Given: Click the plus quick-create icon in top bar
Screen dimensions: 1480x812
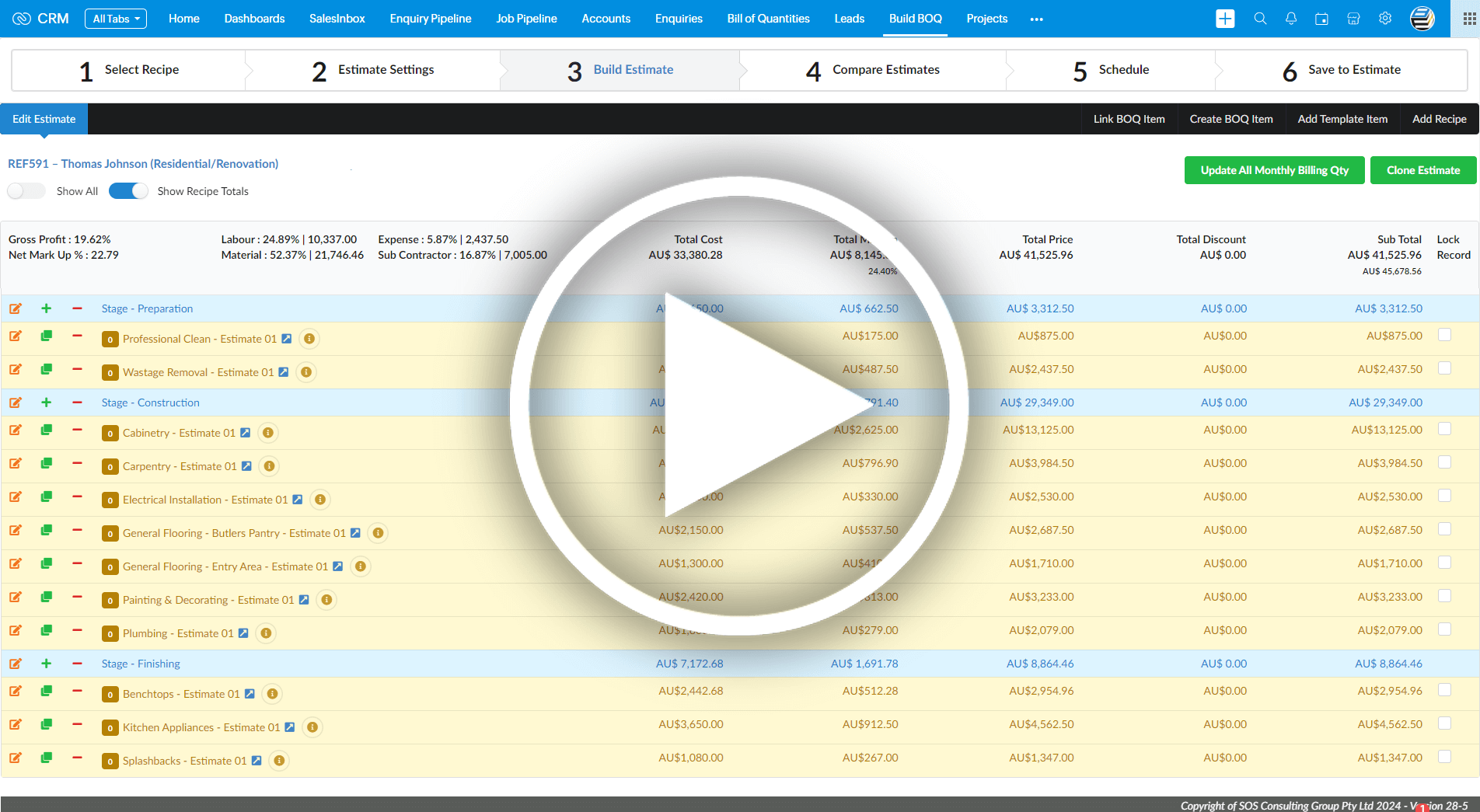Looking at the screenshot, I should click(x=1225, y=19).
